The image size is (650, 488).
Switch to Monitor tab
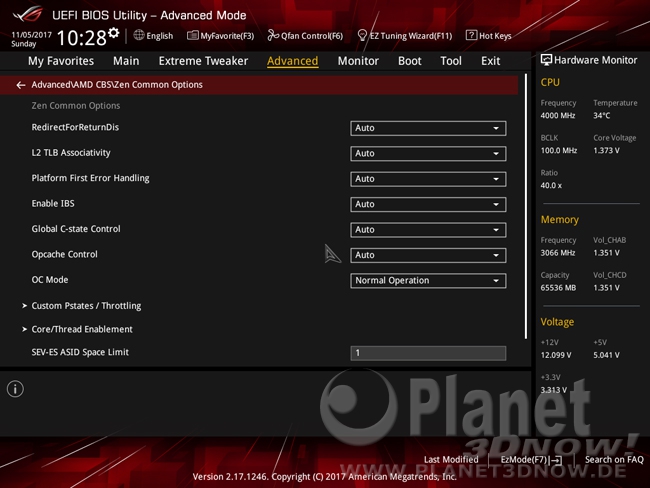pyautogui.click(x=358, y=61)
